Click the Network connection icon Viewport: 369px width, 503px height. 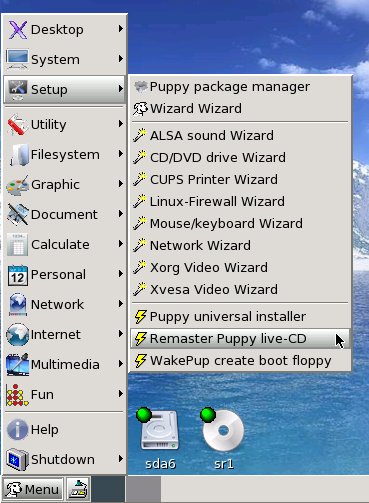click(x=18, y=304)
